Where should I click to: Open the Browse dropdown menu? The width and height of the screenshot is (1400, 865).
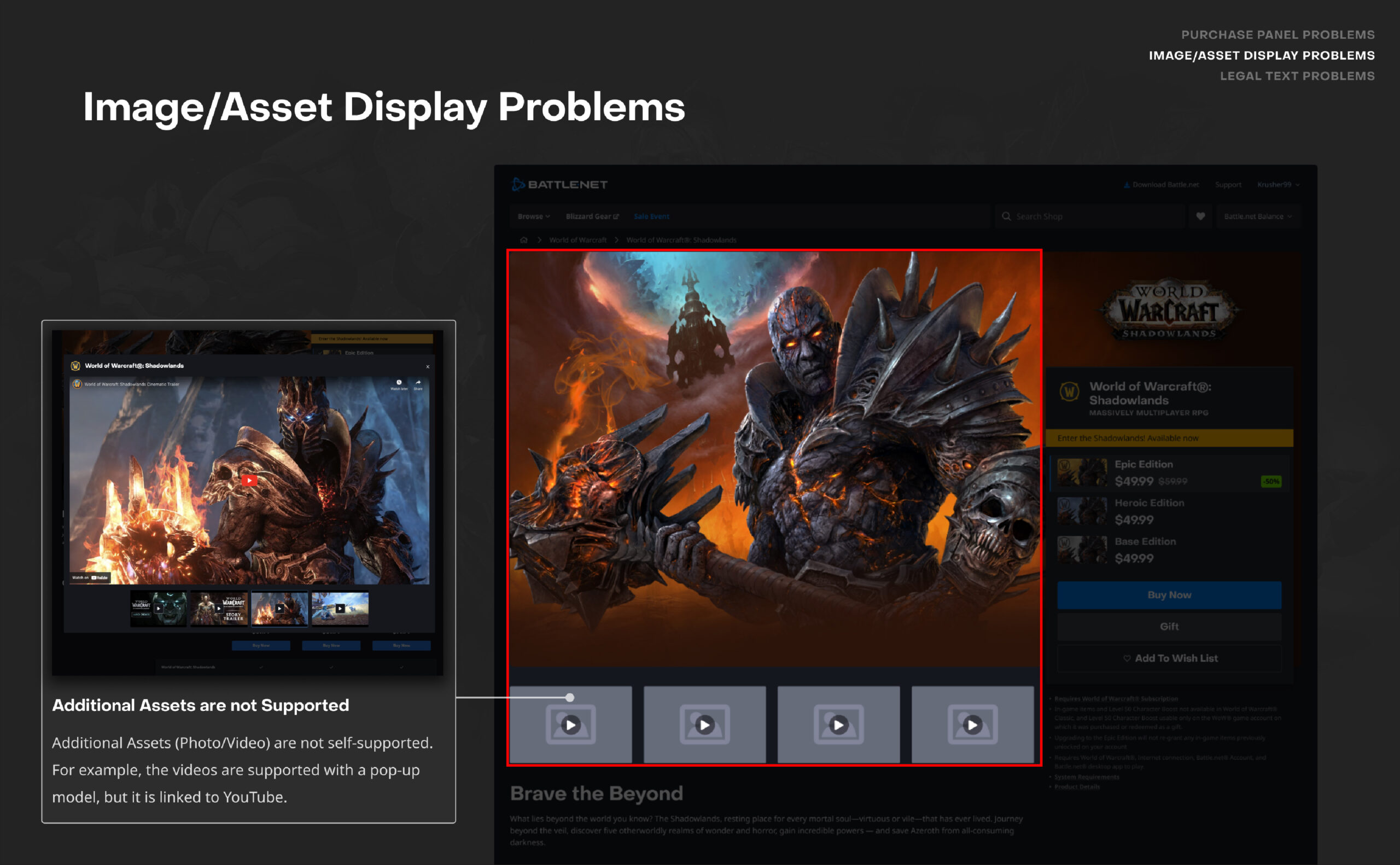tap(533, 217)
